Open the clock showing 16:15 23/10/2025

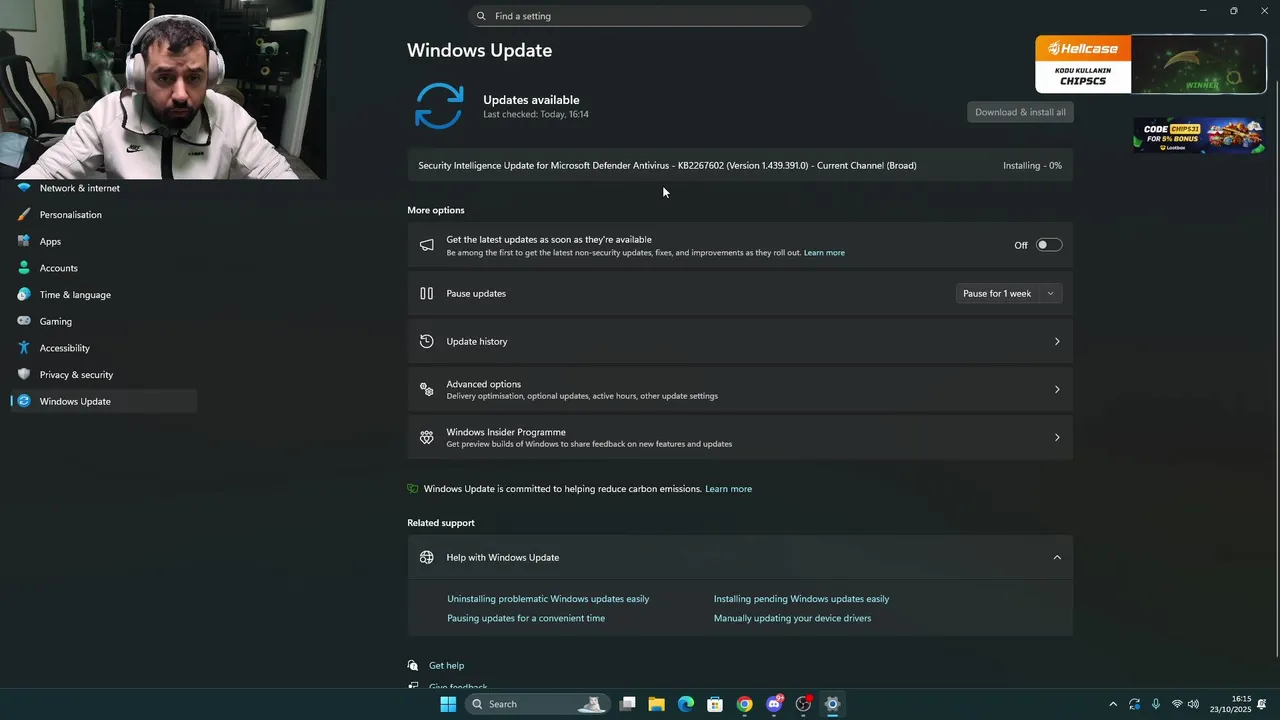pos(1231,704)
